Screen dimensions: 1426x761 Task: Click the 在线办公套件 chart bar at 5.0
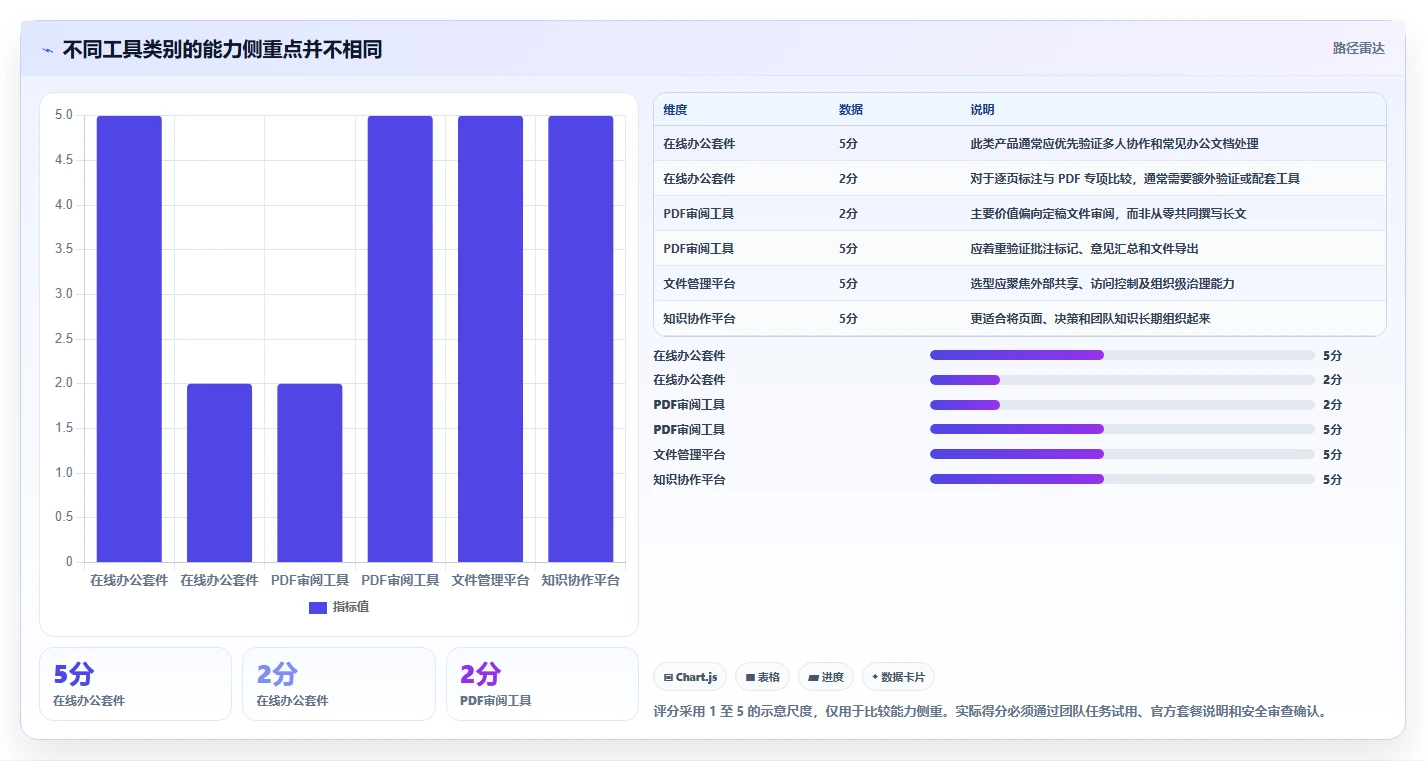129,338
